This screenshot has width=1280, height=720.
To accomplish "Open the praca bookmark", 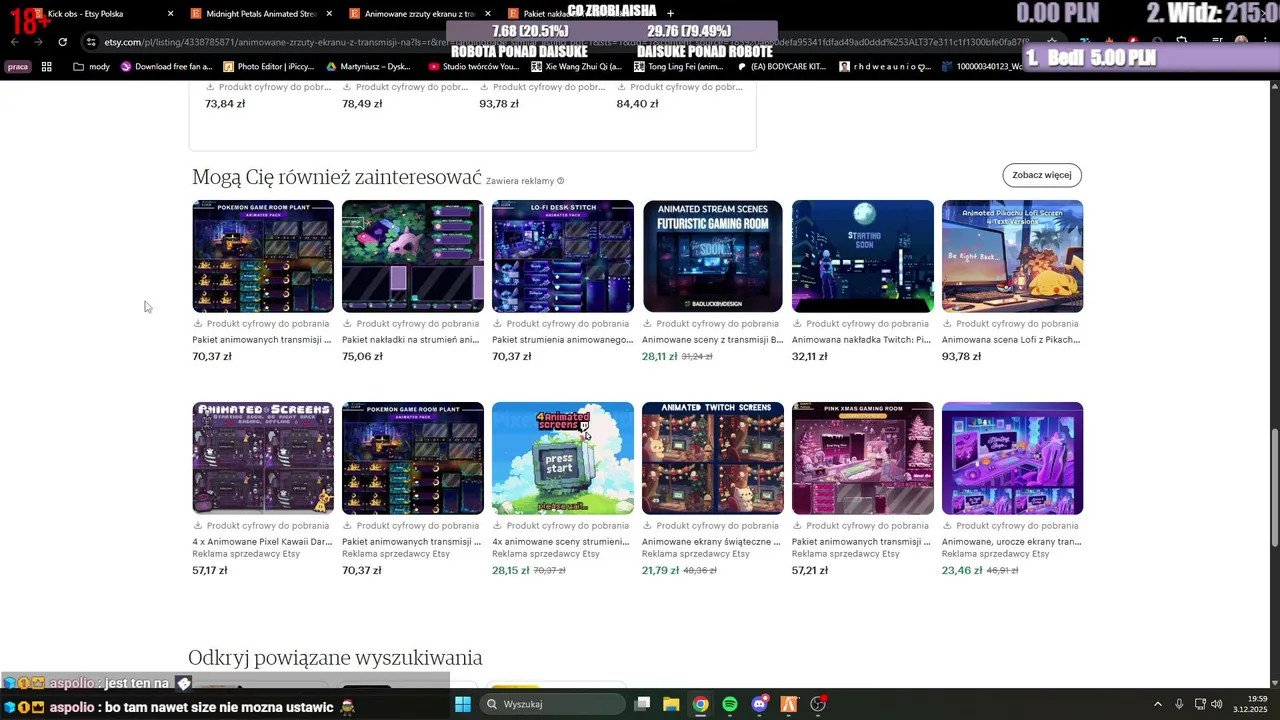I will pos(18,67).
